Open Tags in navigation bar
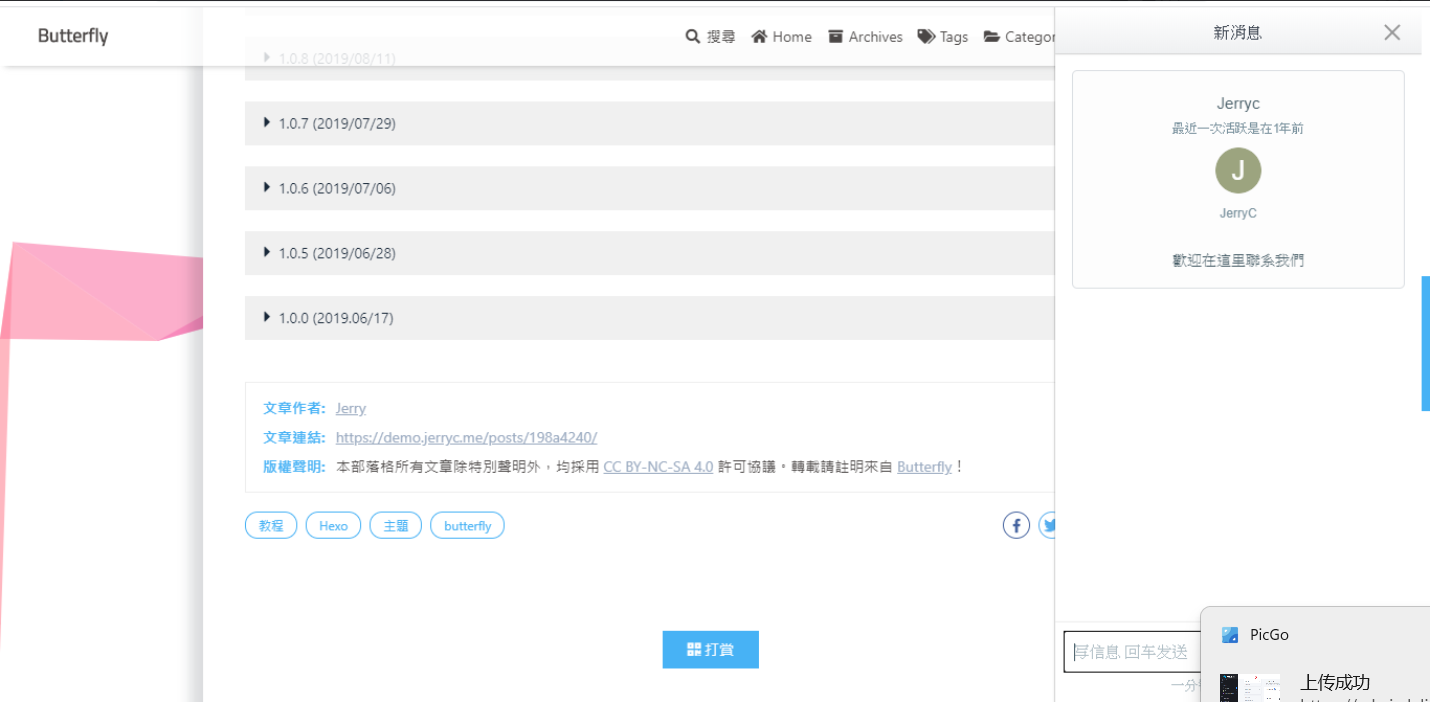 943,36
